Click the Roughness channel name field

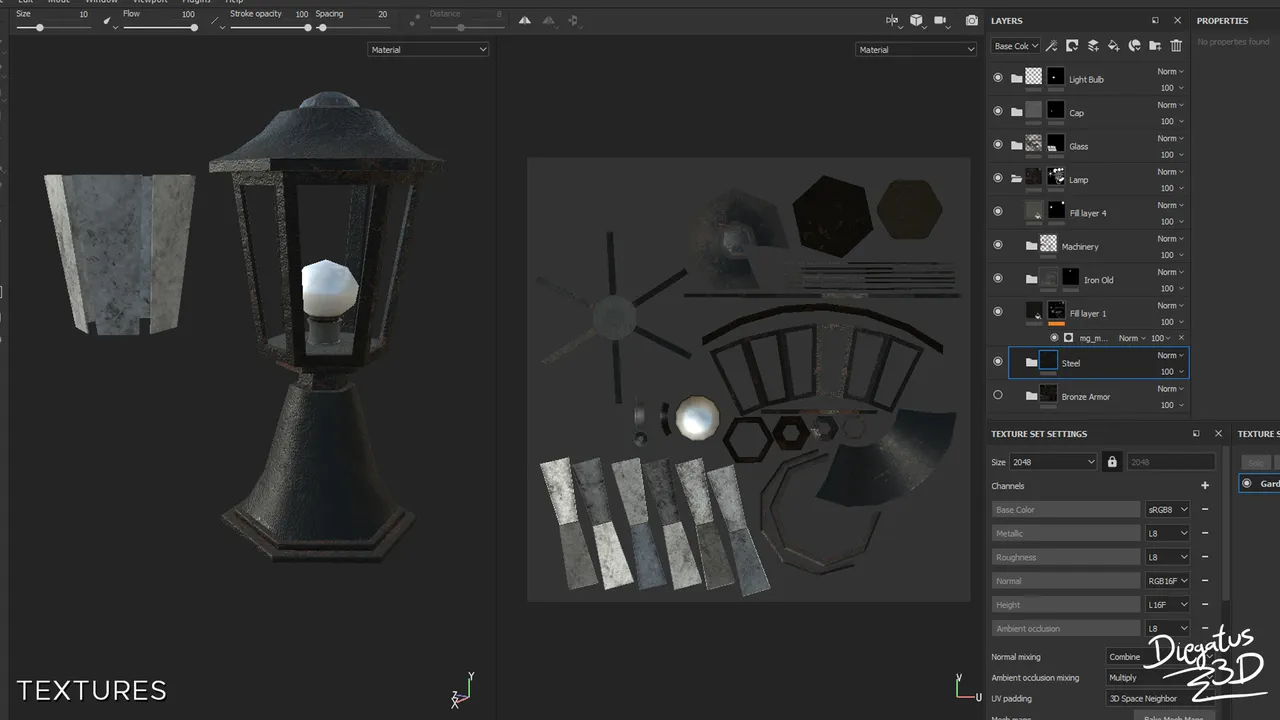click(1065, 557)
